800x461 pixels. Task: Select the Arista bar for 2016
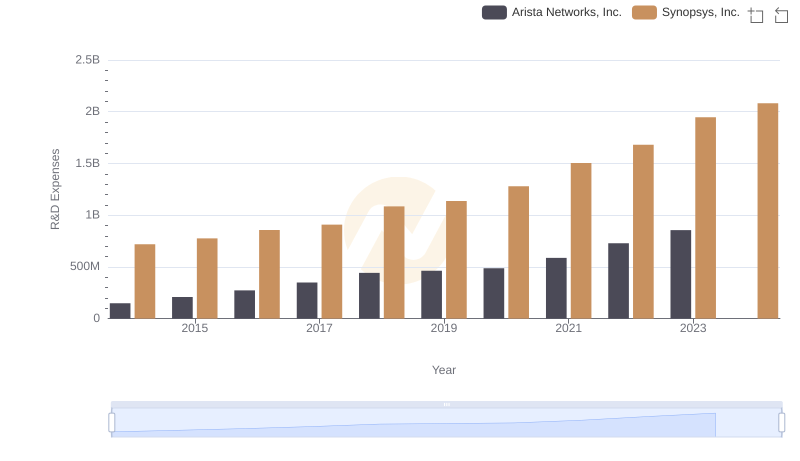244,304
